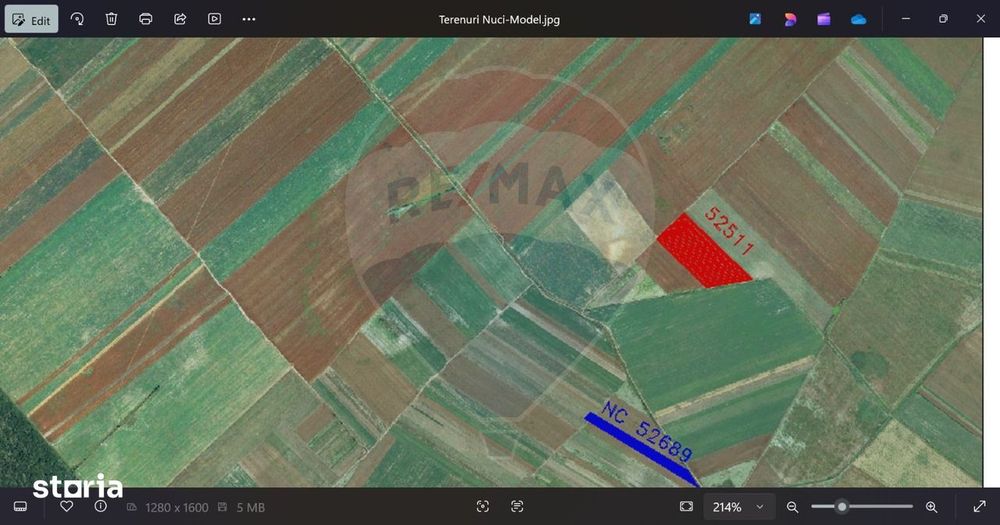Click the scan text icon in the bottom bar
The width and height of the screenshot is (1000, 525).
517,507
